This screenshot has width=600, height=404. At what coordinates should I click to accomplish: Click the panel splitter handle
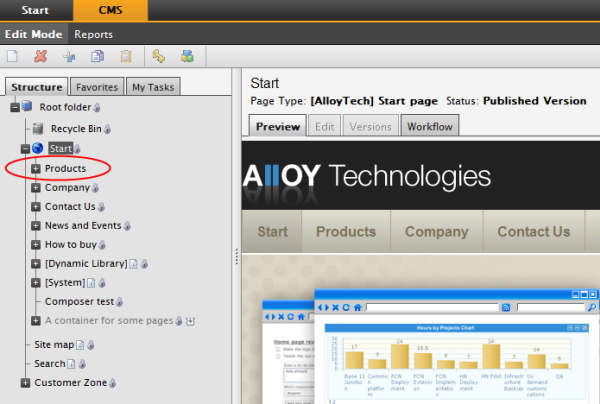(237, 256)
